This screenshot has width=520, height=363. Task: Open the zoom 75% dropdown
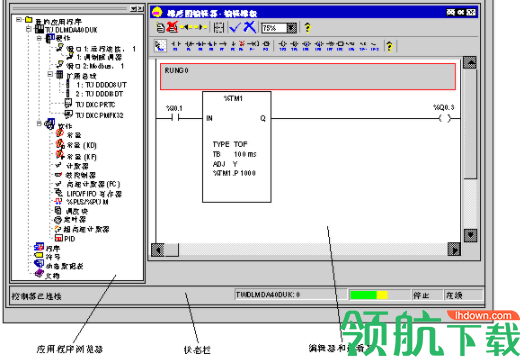pos(291,28)
